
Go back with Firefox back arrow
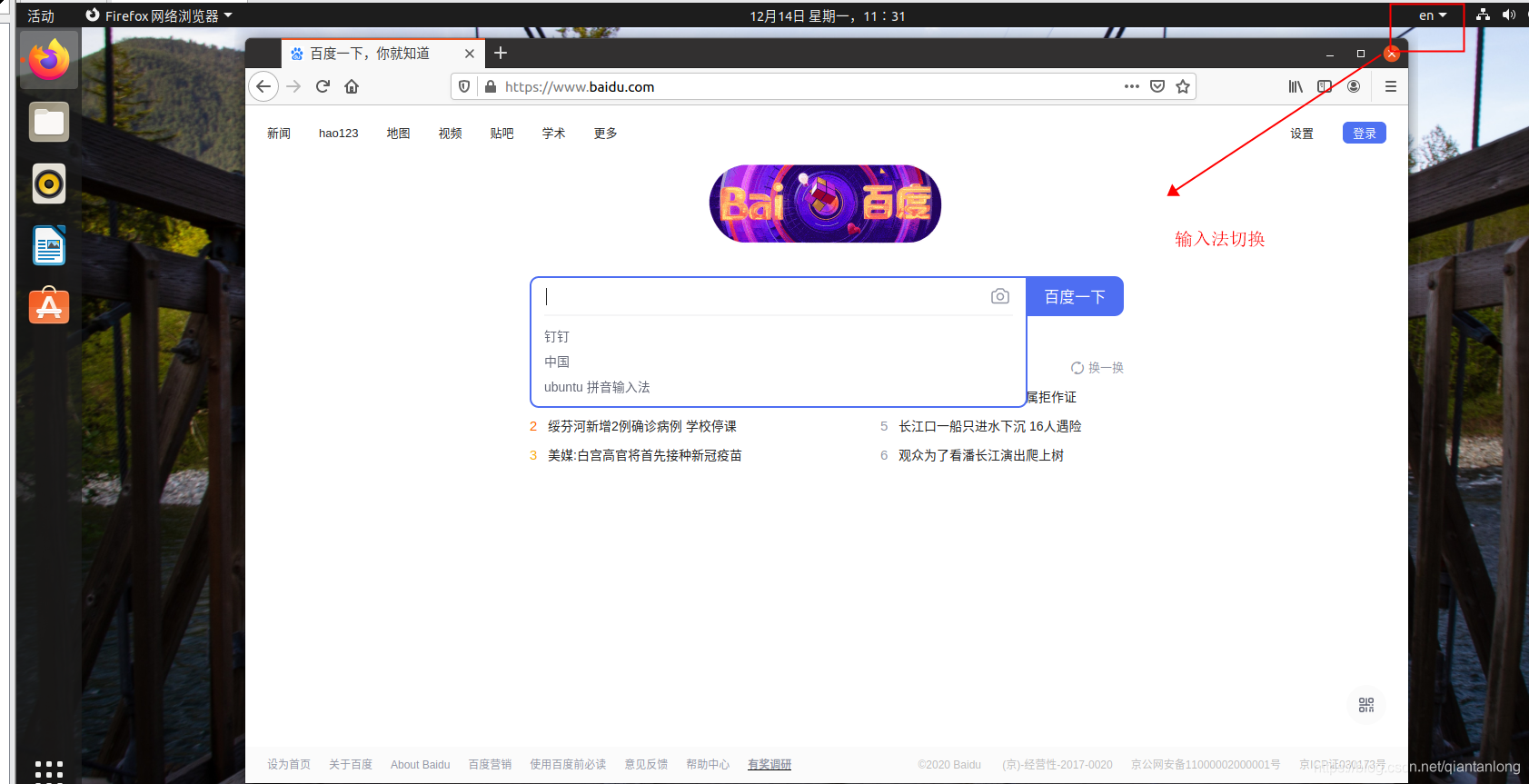[x=263, y=86]
